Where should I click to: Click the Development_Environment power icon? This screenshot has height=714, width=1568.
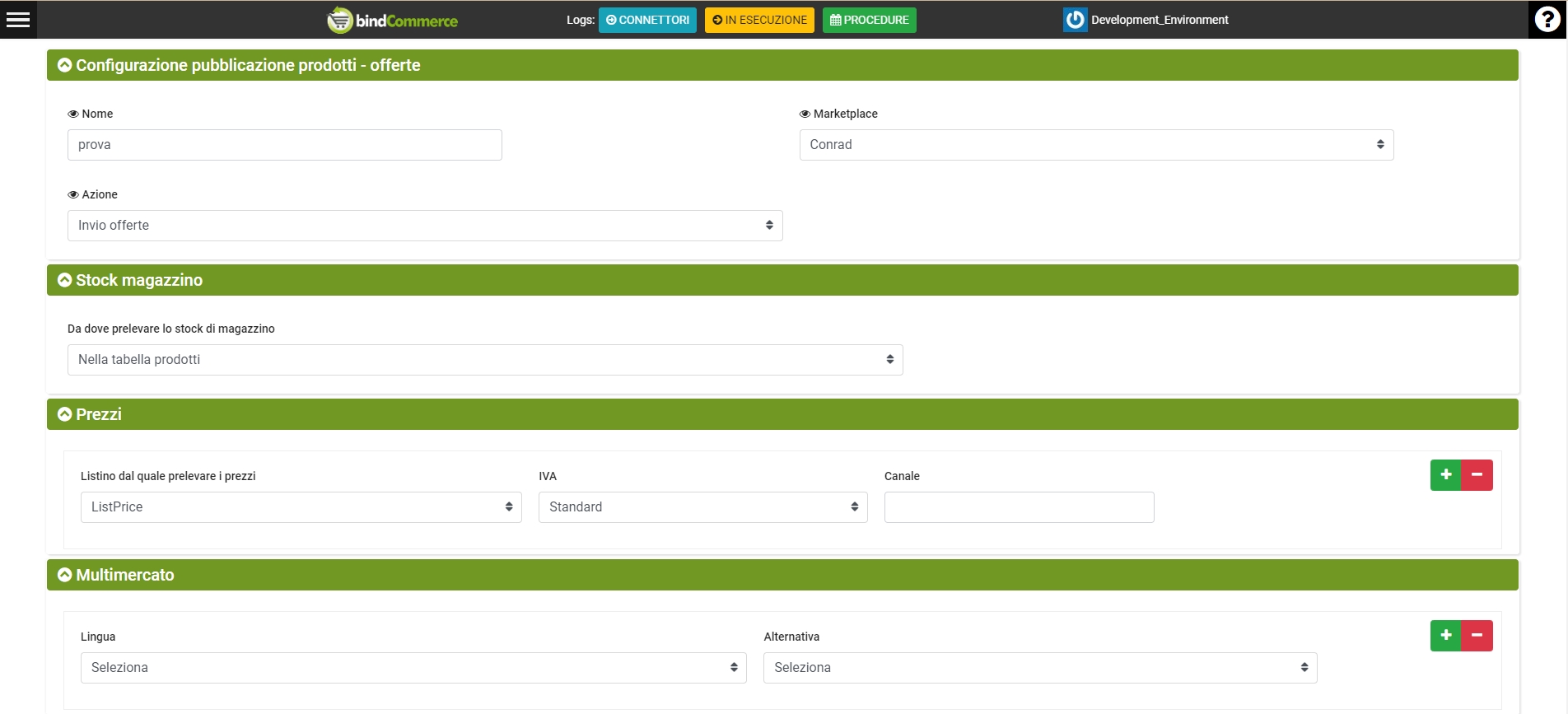pyautogui.click(x=1075, y=20)
